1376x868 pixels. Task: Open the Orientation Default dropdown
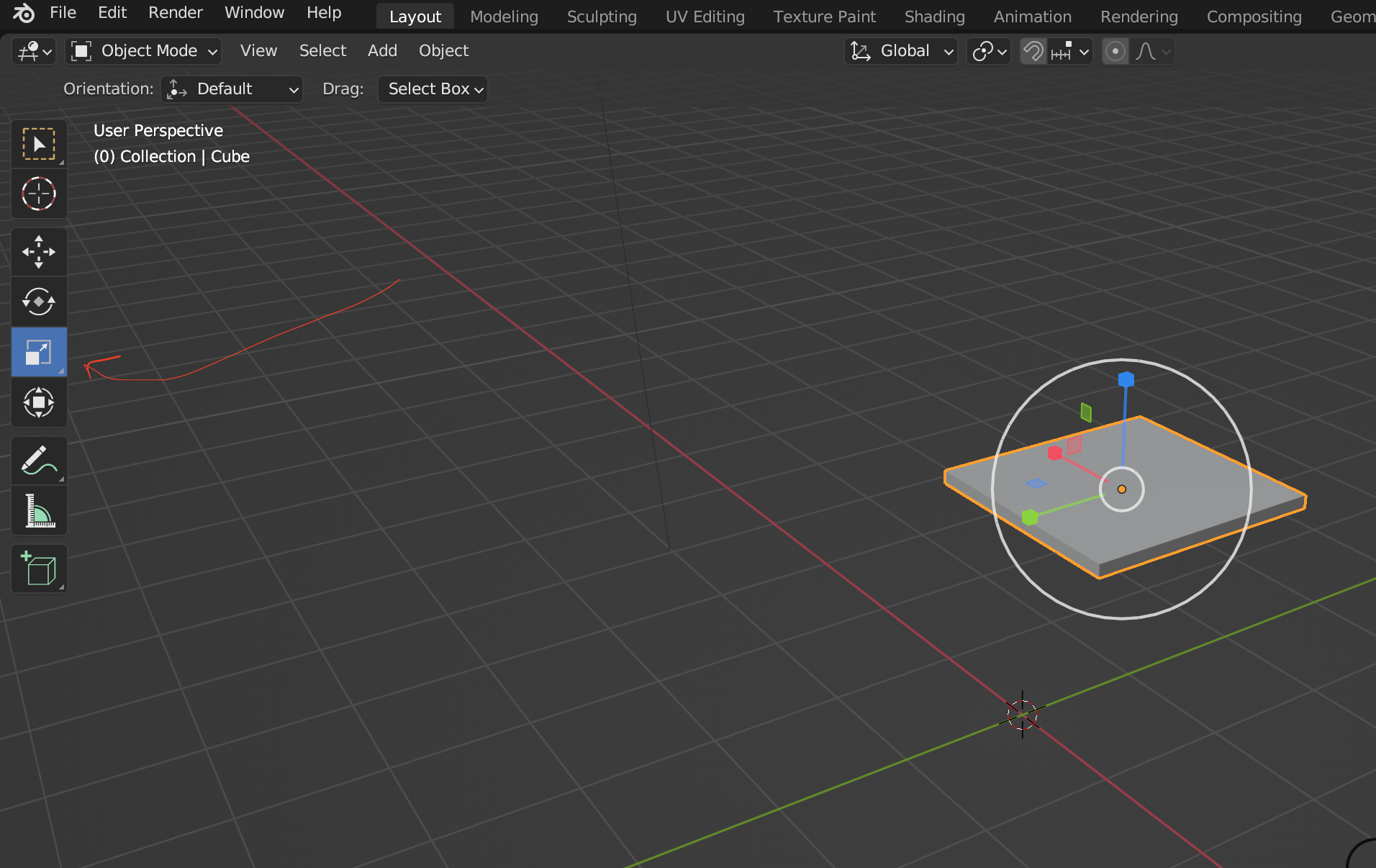click(x=231, y=89)
